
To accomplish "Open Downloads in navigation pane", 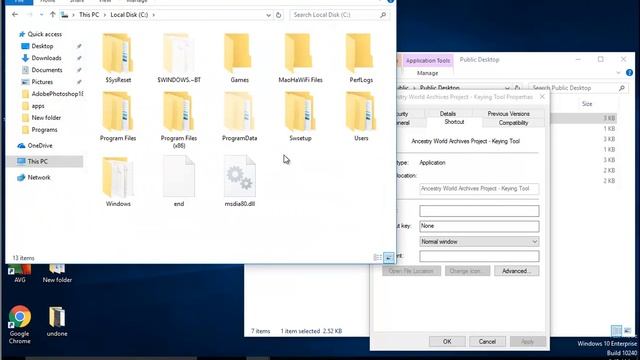I will pyautogui.click(x=46, y=58).
